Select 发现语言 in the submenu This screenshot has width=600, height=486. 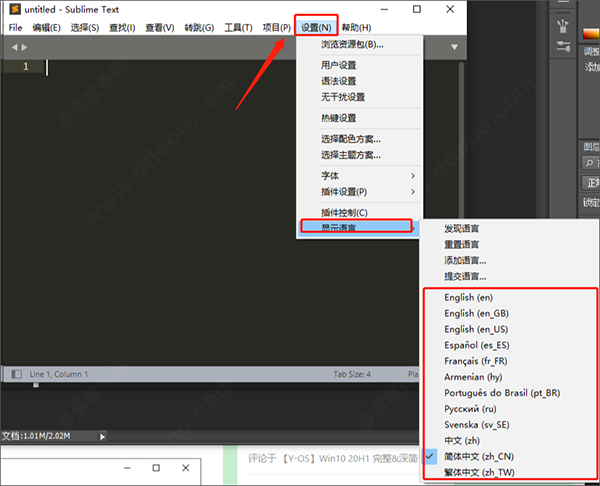click(509, 228)
